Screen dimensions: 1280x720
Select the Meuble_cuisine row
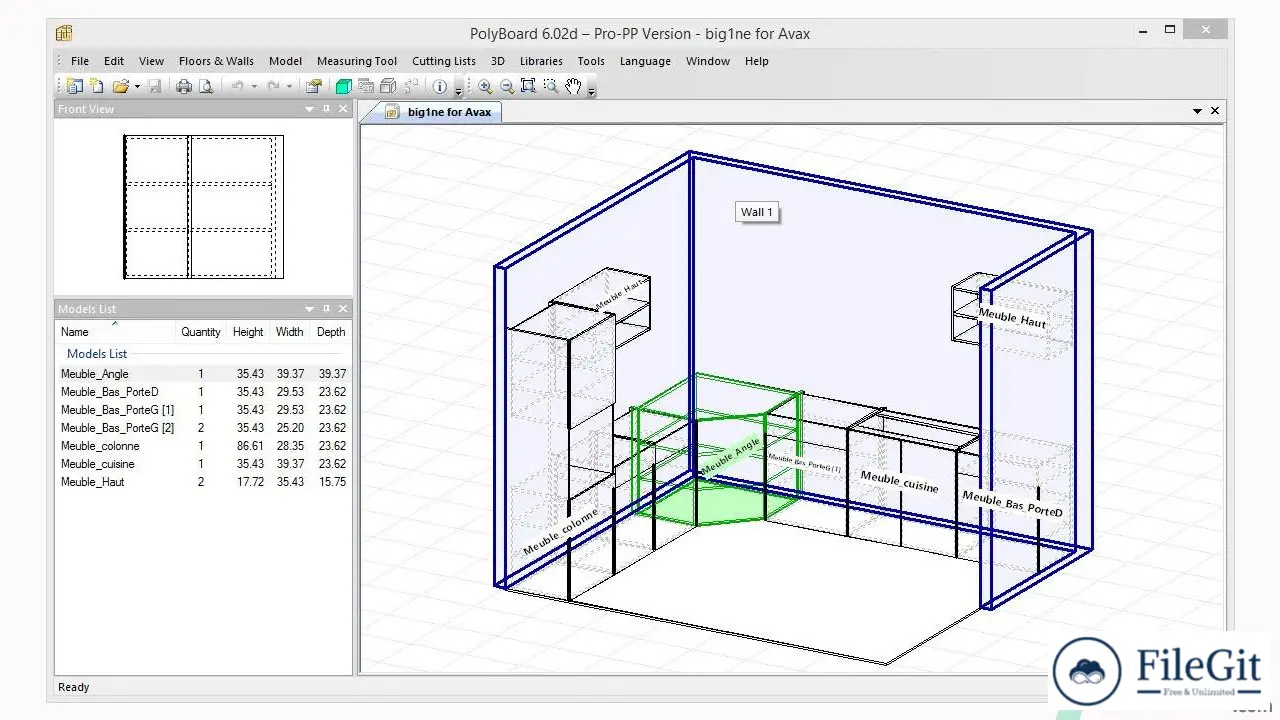[x=203, y=464]
